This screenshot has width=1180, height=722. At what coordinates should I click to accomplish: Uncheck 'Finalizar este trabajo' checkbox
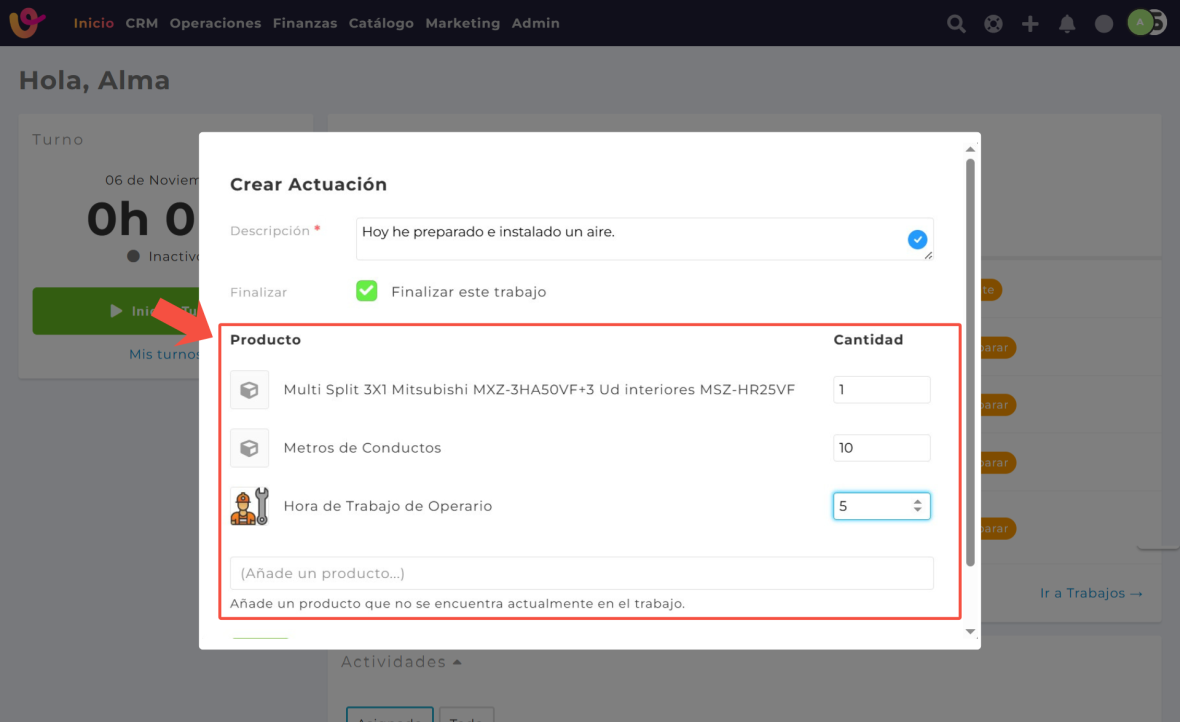point(367,291)
